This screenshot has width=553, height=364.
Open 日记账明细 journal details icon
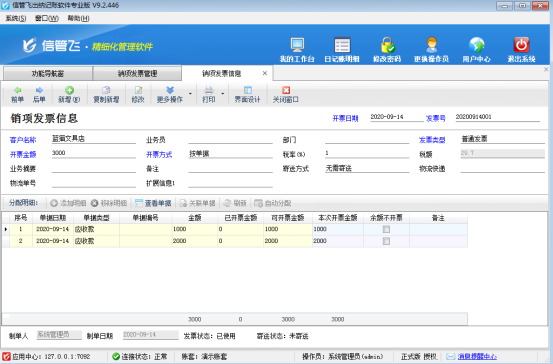pyautogui.click(x=342, y=45)
